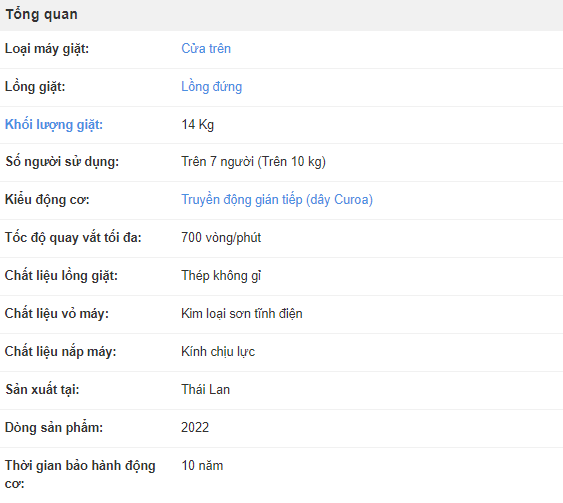
Task: Click the '700 vòng/phút' value
Action: coord(221,238)
